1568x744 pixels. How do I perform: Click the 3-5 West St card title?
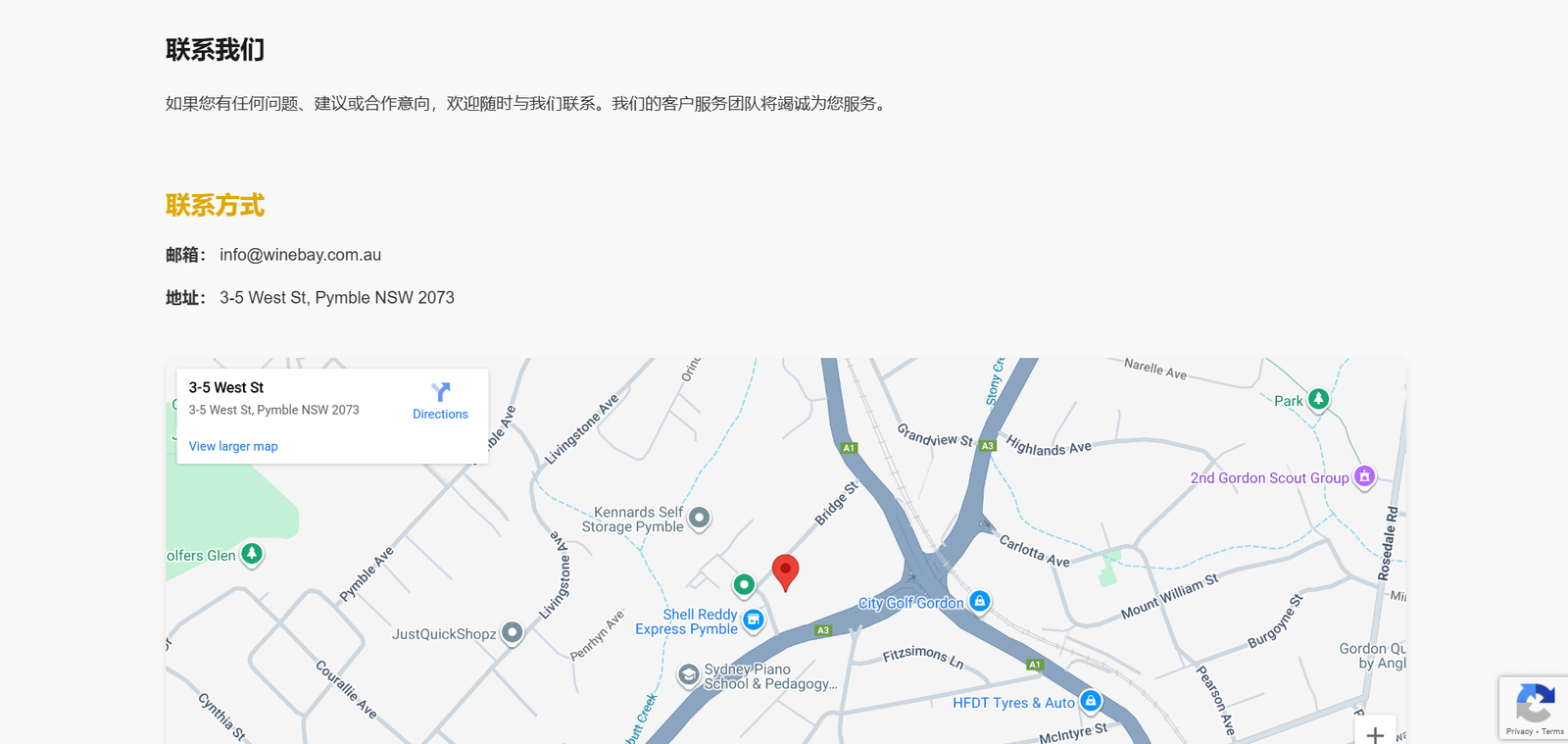[226, 388]
